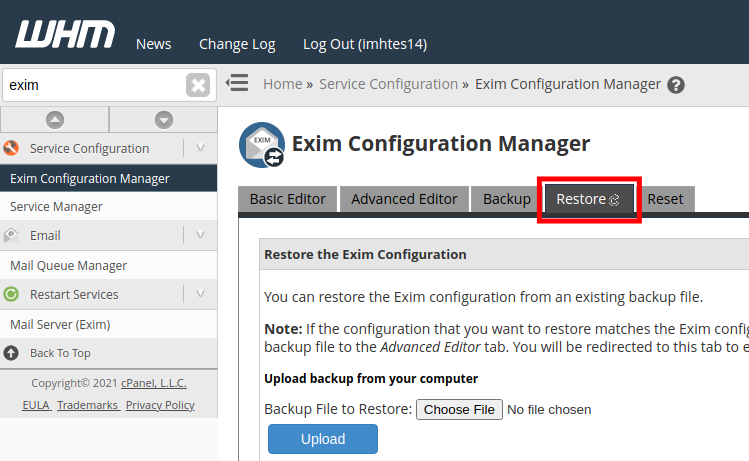Open the Advanced Editor tab

404,199
